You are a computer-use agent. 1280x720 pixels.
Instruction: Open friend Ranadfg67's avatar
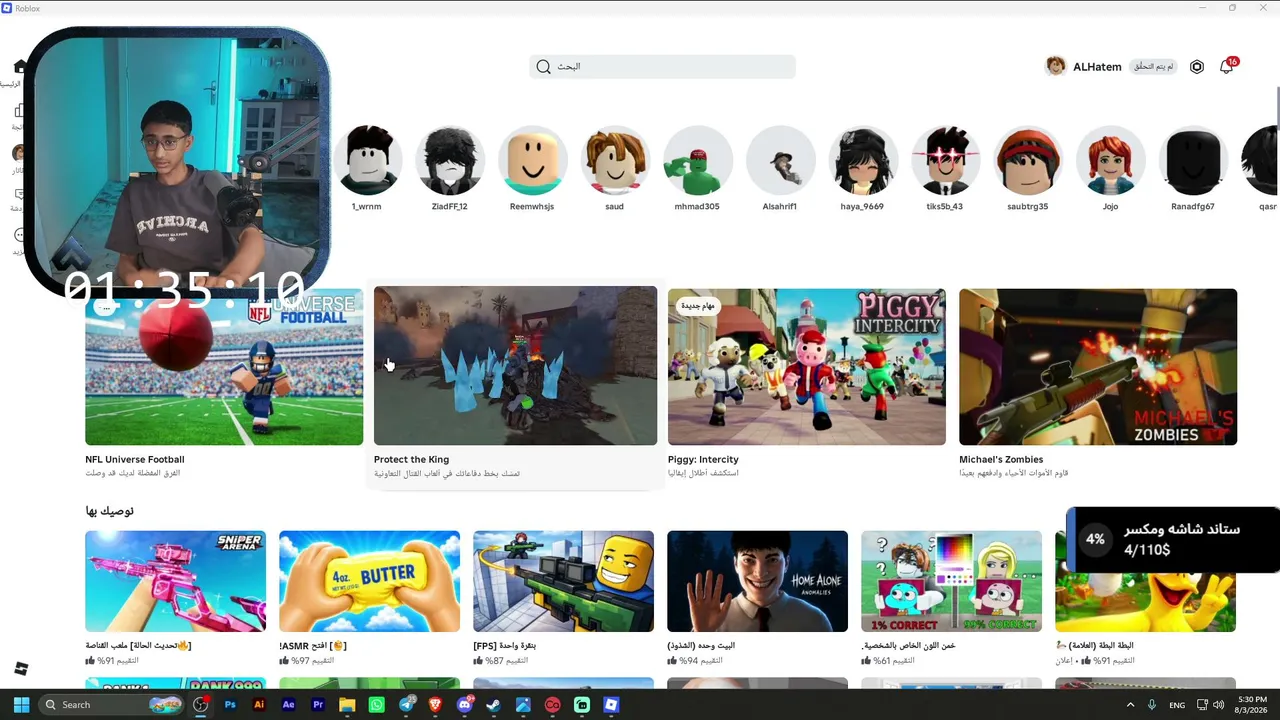(x=1193, y=160)
